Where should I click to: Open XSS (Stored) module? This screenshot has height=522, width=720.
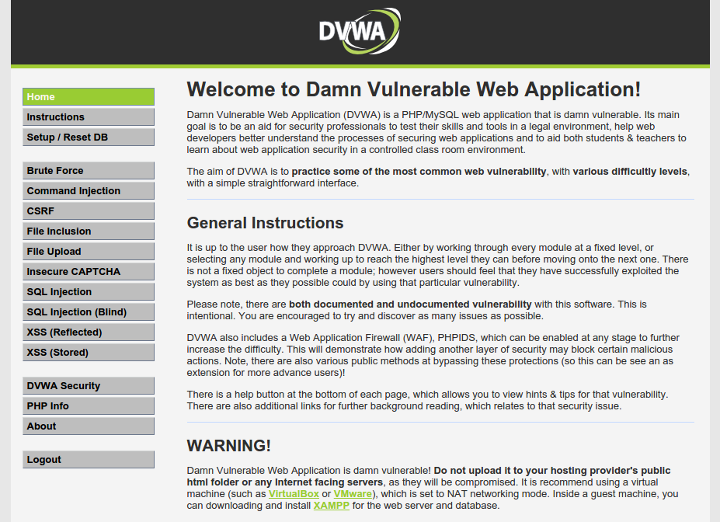pos(89,353)
